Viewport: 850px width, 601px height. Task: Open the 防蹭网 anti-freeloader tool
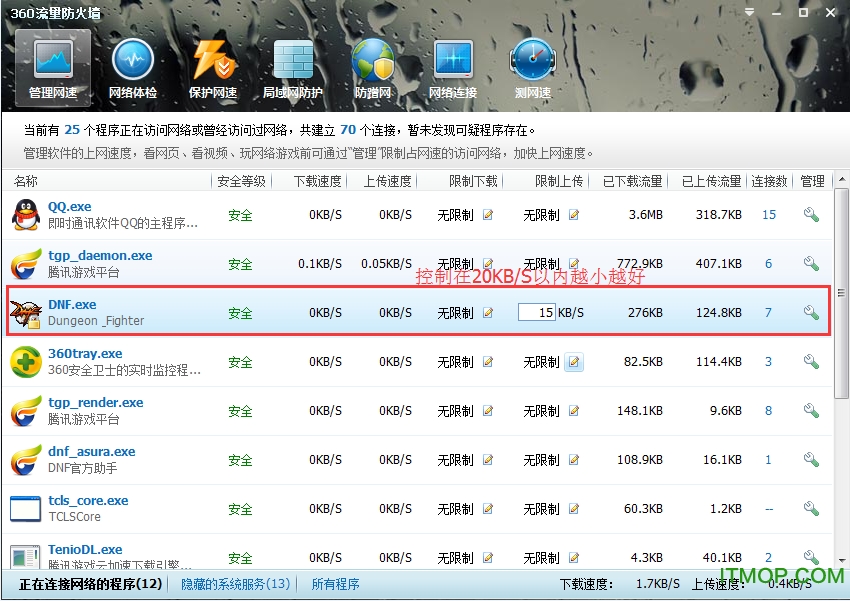pyautogui.click(x=372, y=68)
